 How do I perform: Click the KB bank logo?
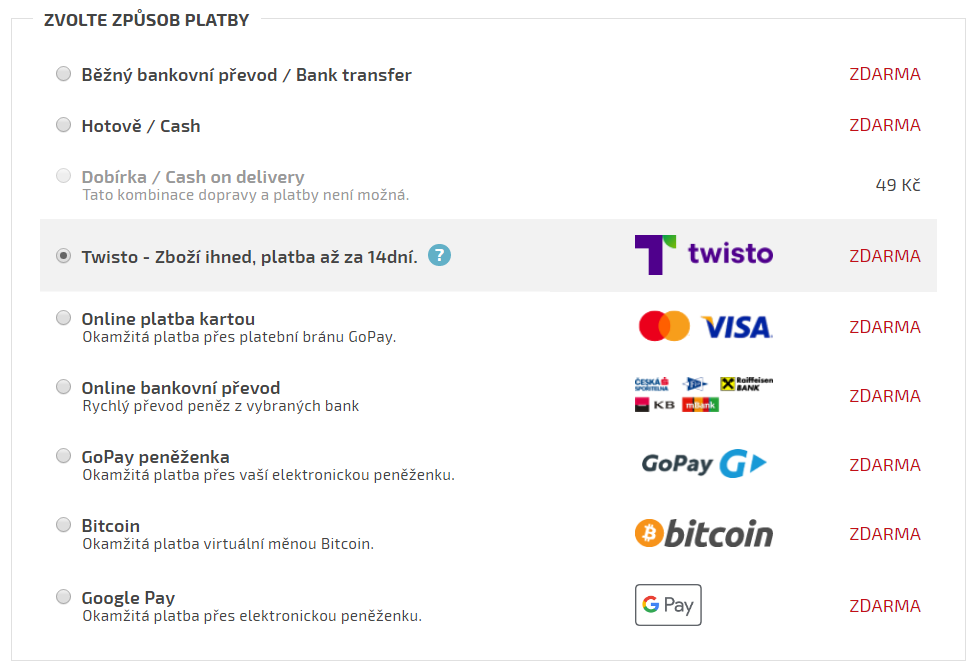coord(655,405)
